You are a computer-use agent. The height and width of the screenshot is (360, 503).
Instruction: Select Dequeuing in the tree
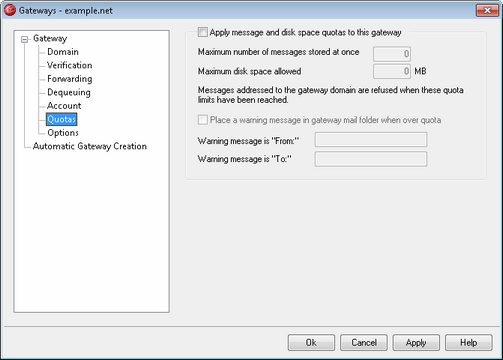point(69,92)
